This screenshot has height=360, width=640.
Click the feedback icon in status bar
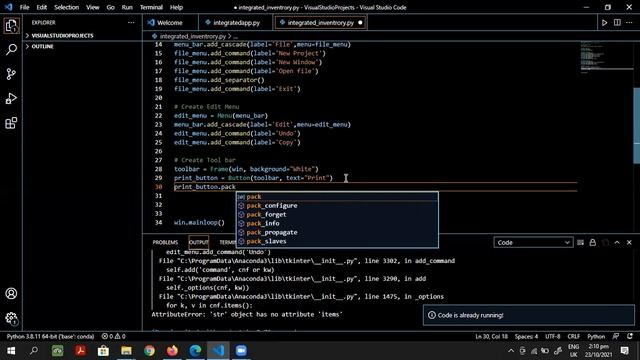(x=616, y=336)
